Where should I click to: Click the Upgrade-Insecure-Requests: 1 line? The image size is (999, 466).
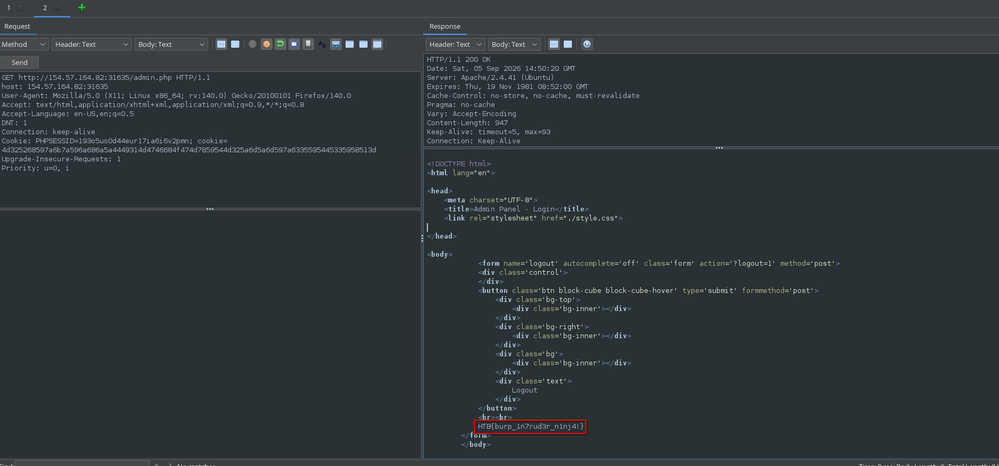tap(61, 159)
